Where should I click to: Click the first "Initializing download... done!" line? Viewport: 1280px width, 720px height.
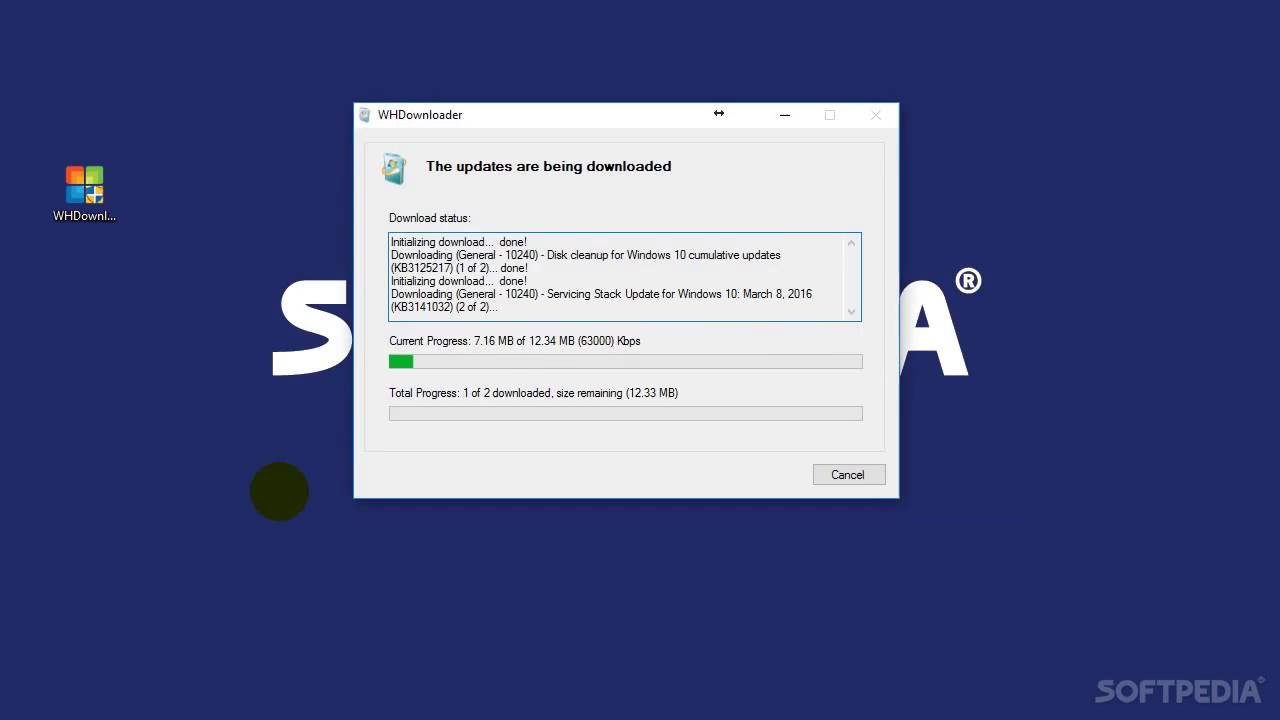tap(458, 242)
